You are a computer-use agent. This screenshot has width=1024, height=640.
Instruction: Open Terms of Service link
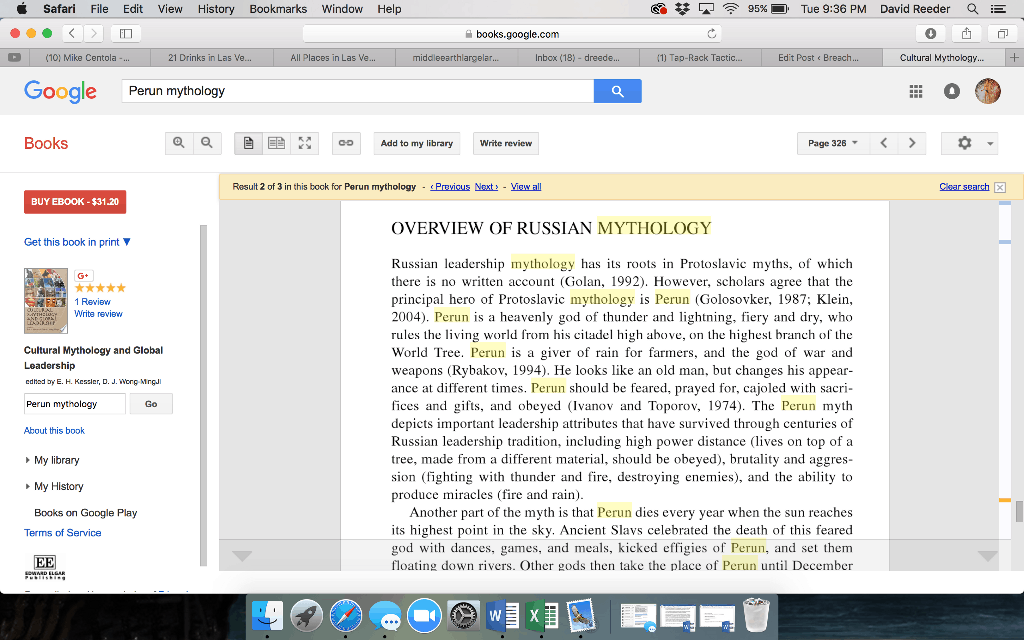point(63,533)
